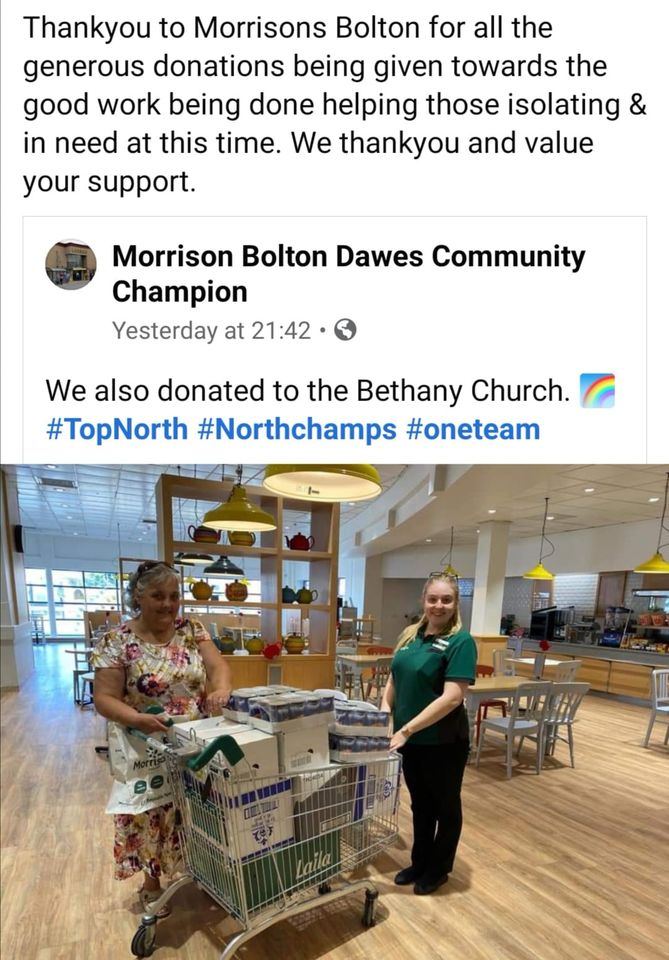This screenshot has height=960, width=669.
Task: Click the 'your support.' closing line of the post
Action: (x=110, y=182)
